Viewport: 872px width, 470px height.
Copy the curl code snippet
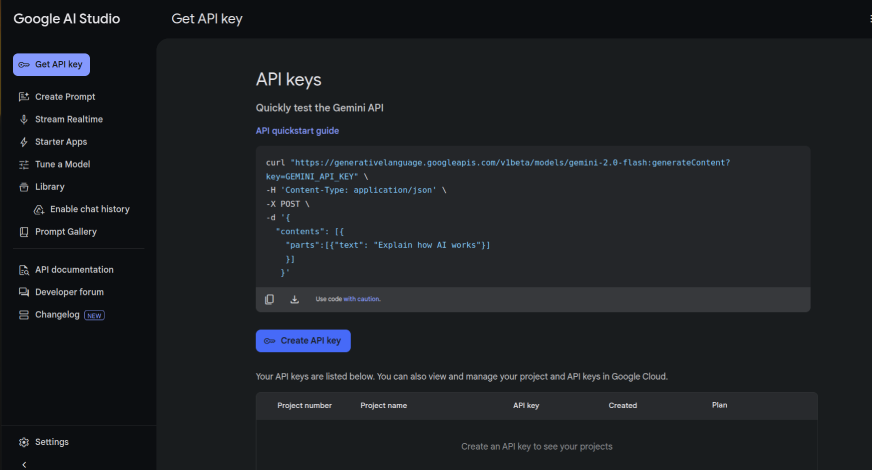tap(269, 299)
